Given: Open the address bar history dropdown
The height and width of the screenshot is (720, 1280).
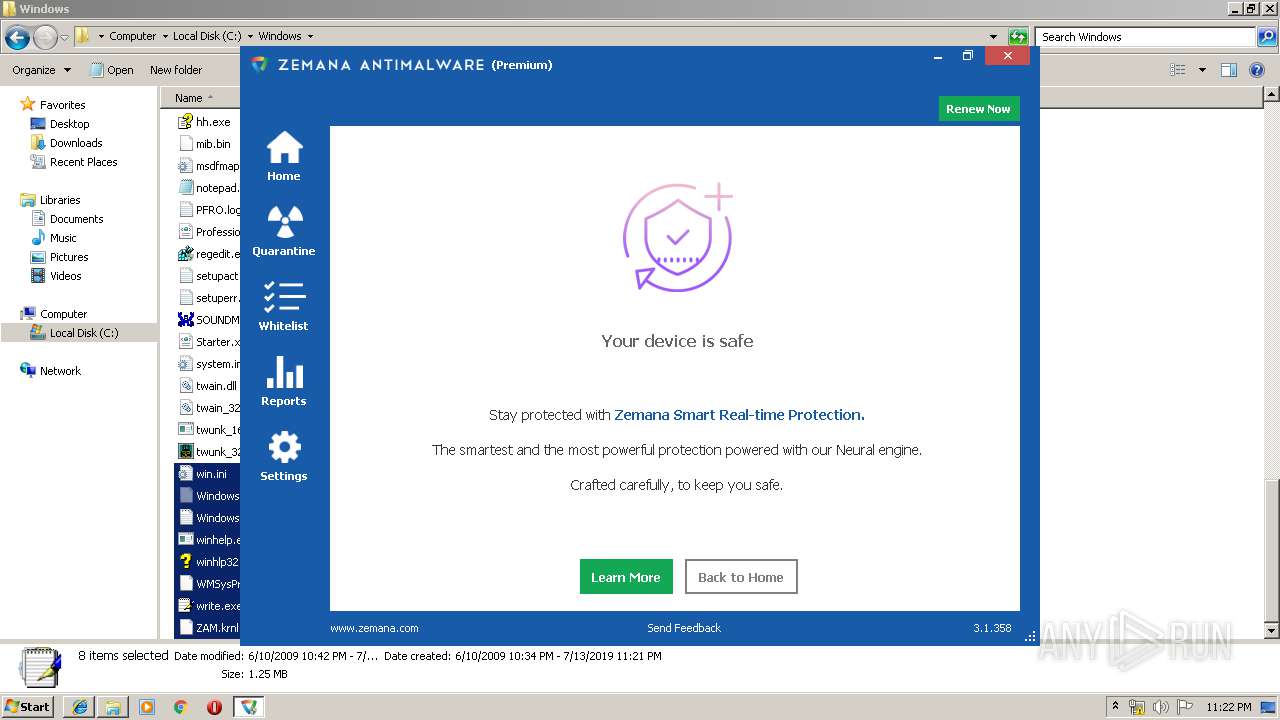Looking at the screenshot, I should point(993,37).
